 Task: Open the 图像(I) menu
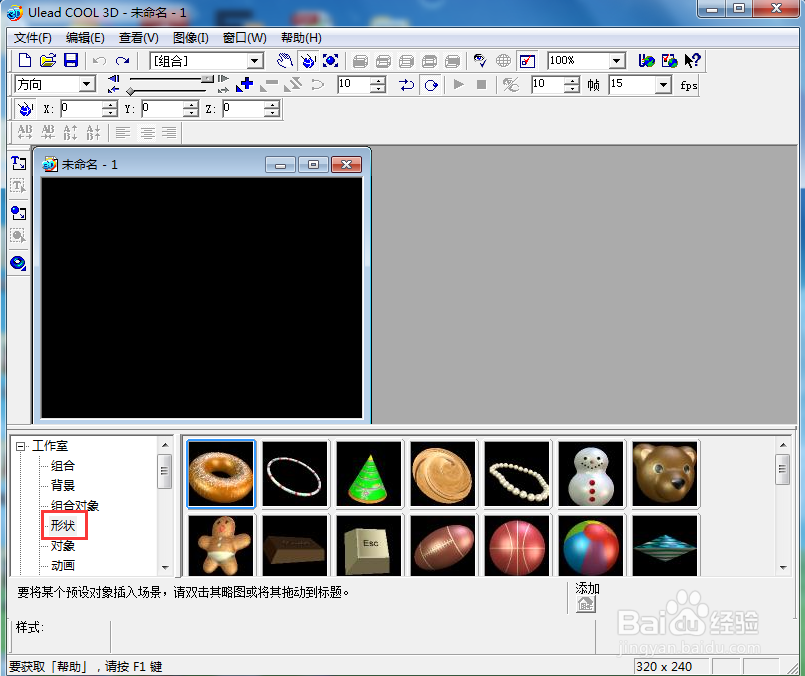coord(190,38)
